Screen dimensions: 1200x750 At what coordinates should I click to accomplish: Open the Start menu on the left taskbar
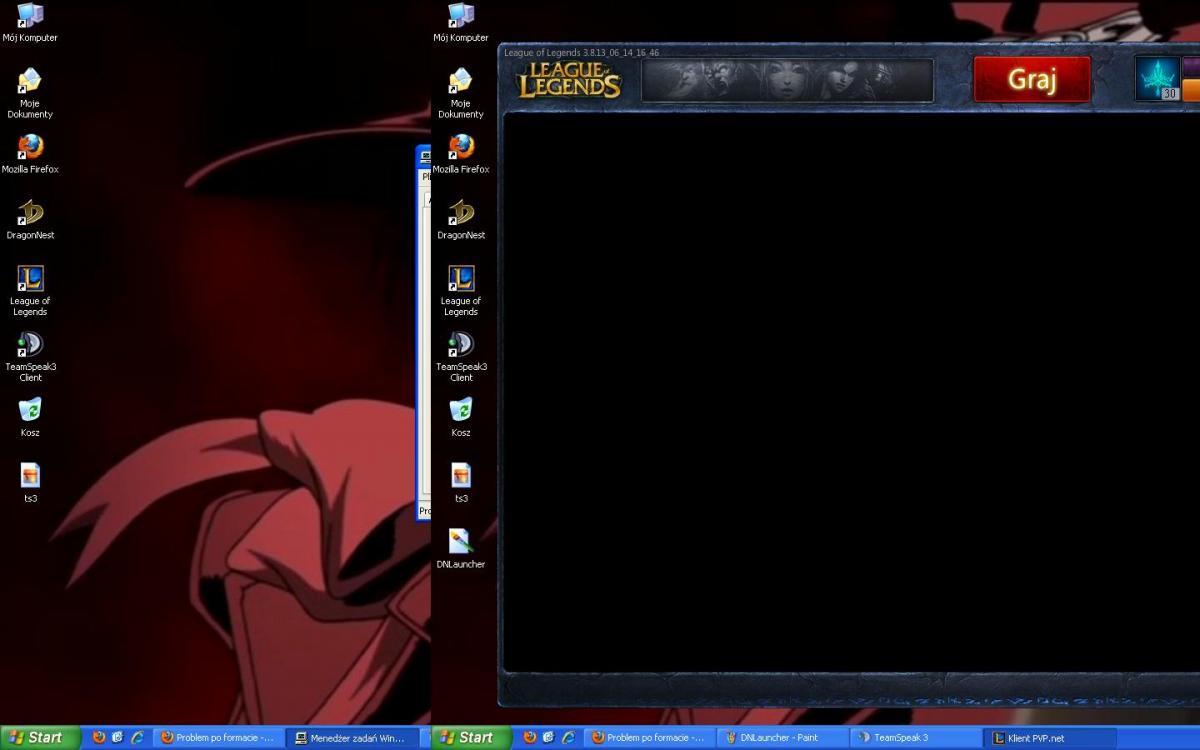40,737
